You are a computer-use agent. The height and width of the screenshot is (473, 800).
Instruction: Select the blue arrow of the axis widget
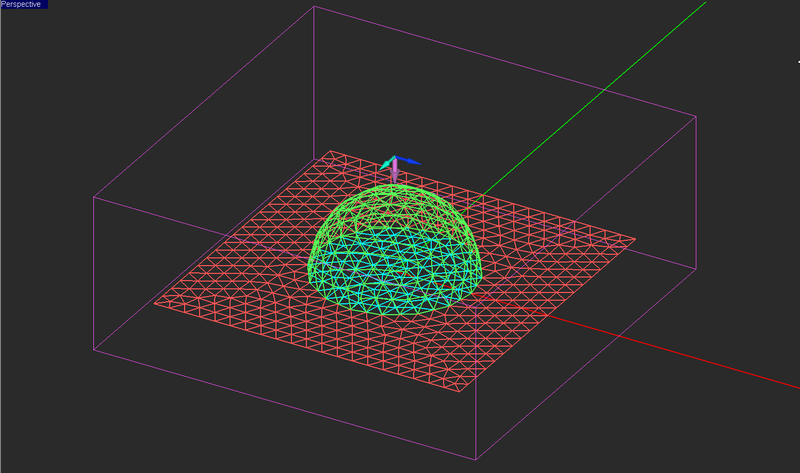(409, 161)
